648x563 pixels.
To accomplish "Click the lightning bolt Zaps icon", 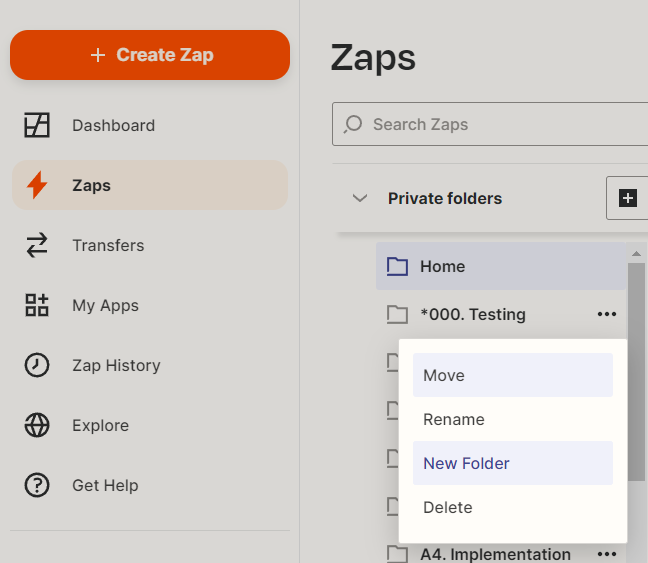I will coord(37,185).
